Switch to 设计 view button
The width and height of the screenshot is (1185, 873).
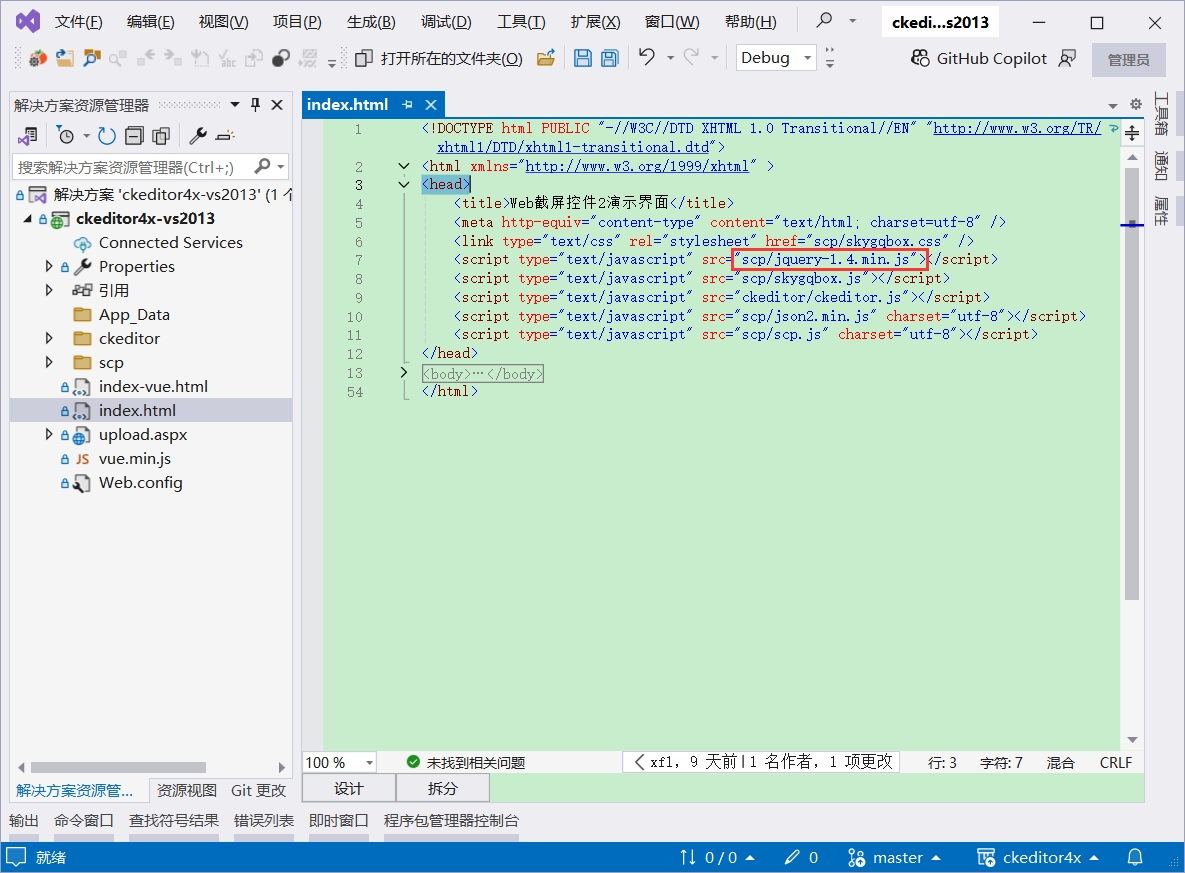pyautogui.click(x=349, y=788)
